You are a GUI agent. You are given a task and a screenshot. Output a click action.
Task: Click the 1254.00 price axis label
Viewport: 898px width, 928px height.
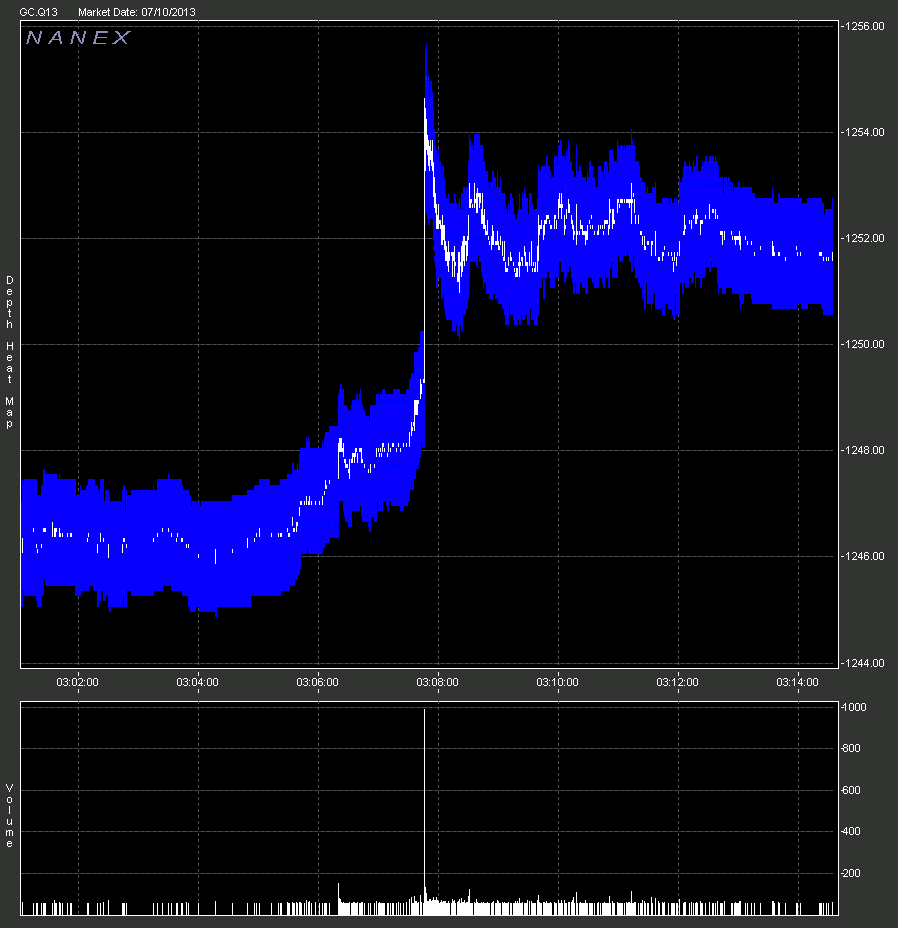[863, 132]
